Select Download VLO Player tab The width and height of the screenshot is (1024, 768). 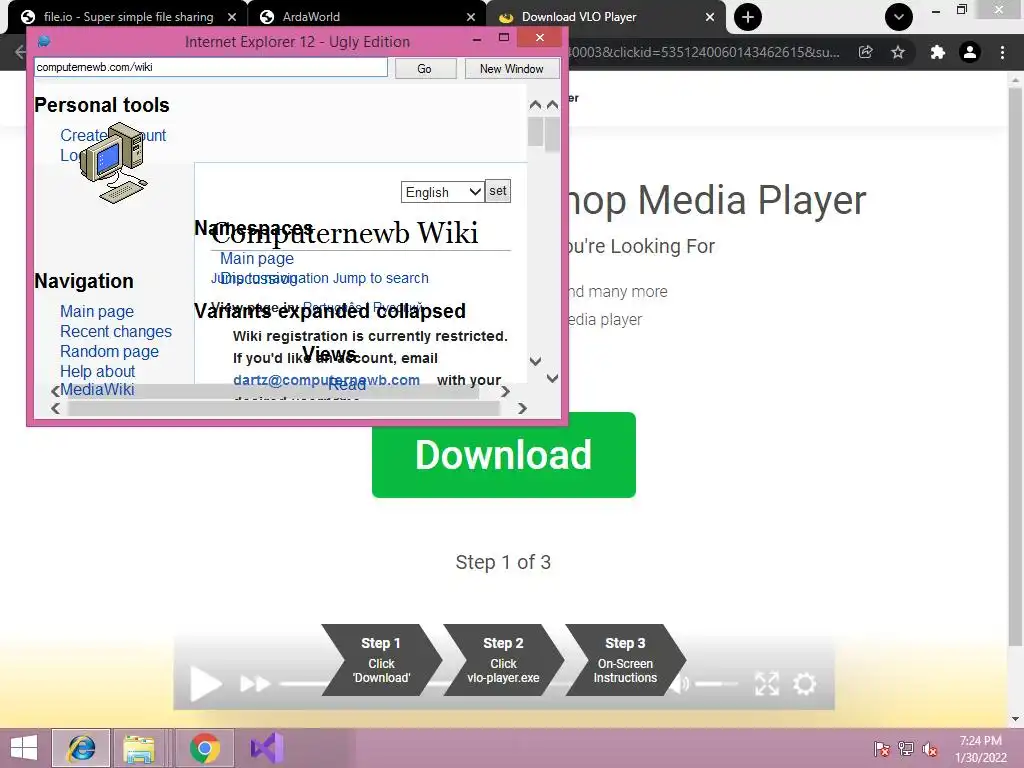point(606,17)
